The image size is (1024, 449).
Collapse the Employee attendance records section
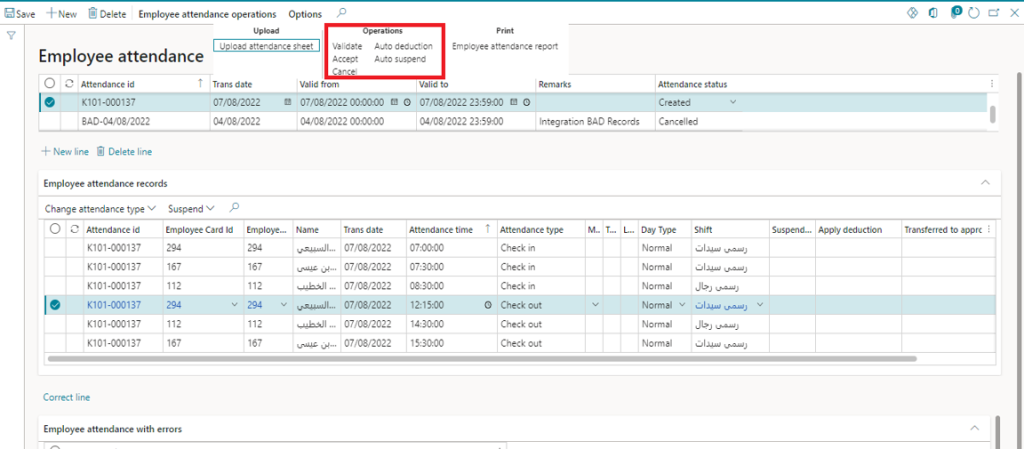[x=984, y=183]
